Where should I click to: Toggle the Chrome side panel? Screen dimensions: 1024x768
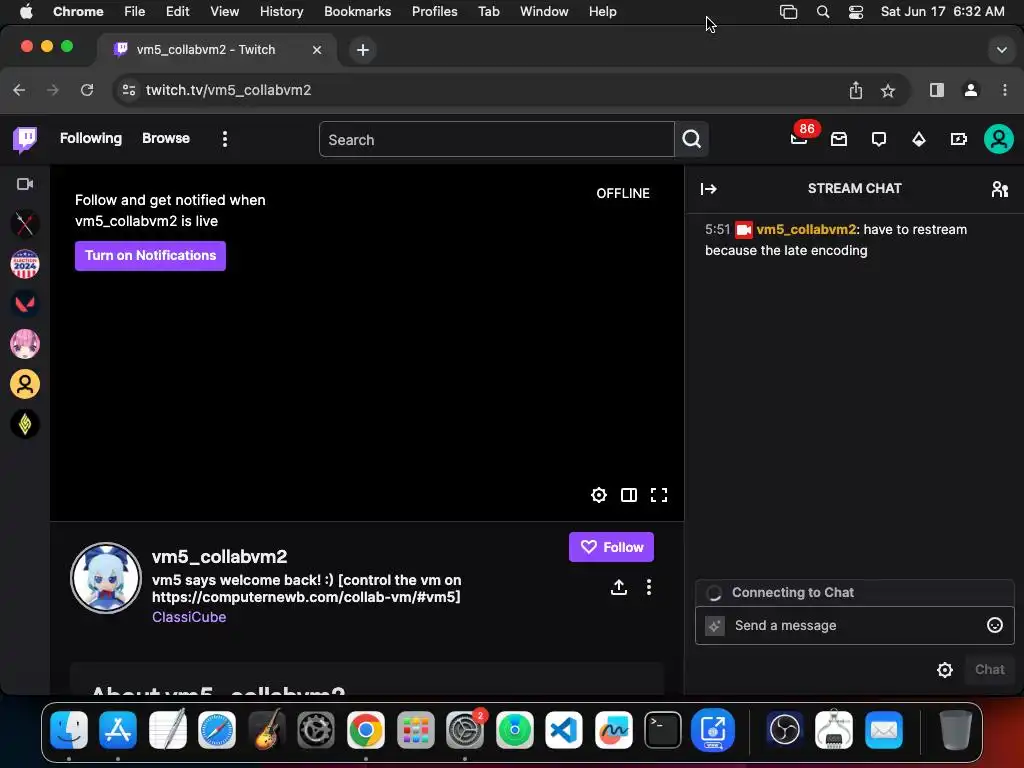[x=937, y=90]
